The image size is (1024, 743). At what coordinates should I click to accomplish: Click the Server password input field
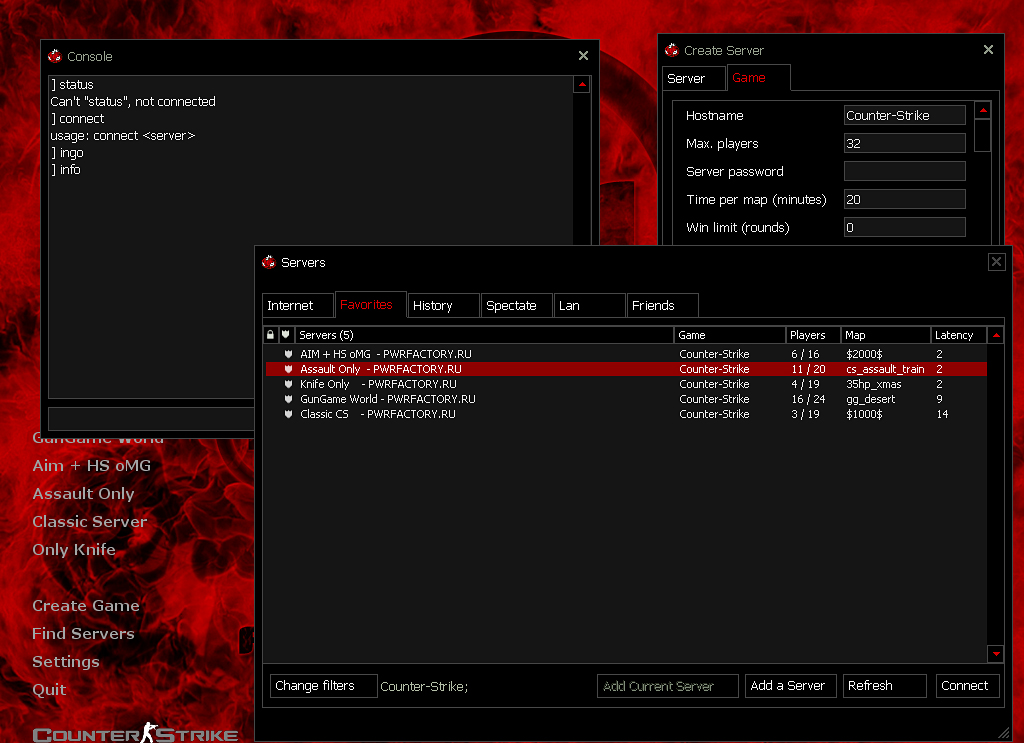pos(904,171)
